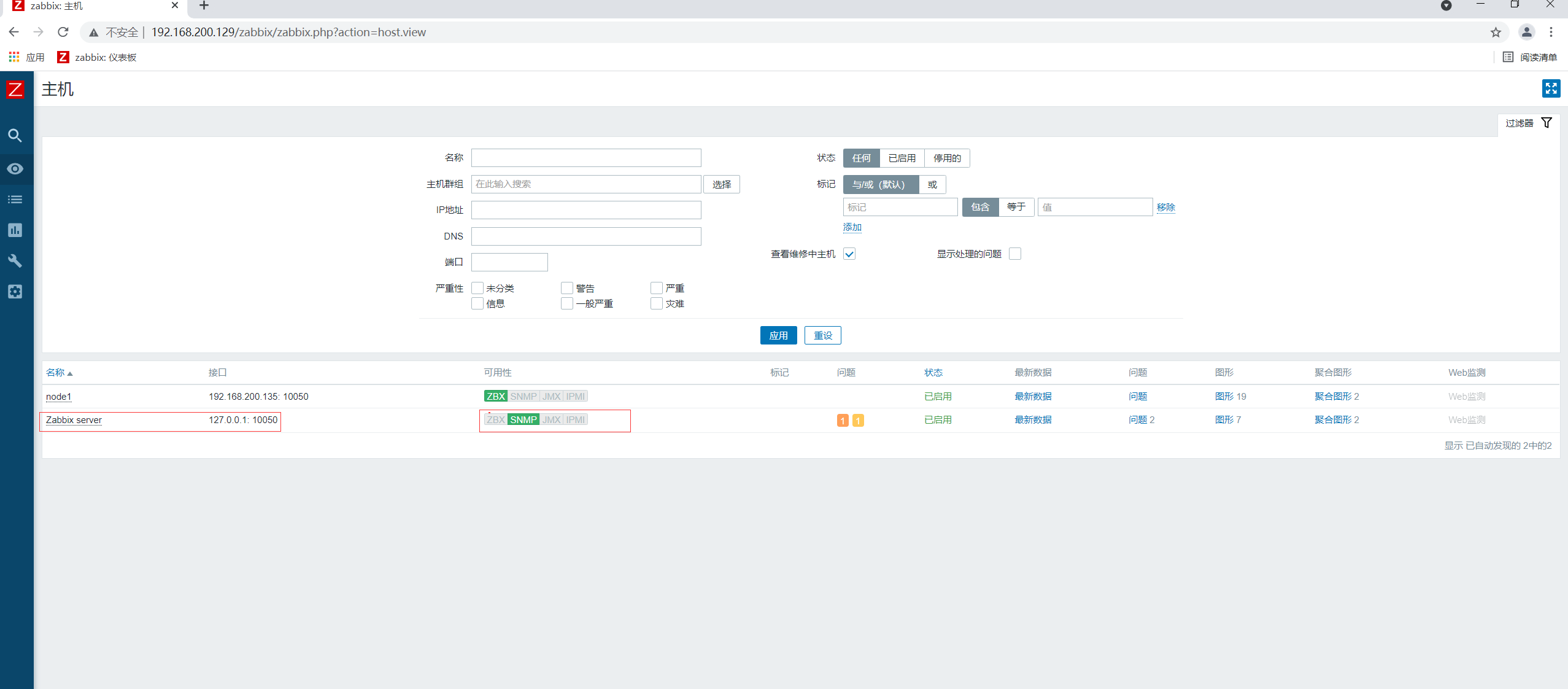Open the Inventory list icon in sidebar

click(15, 200)
